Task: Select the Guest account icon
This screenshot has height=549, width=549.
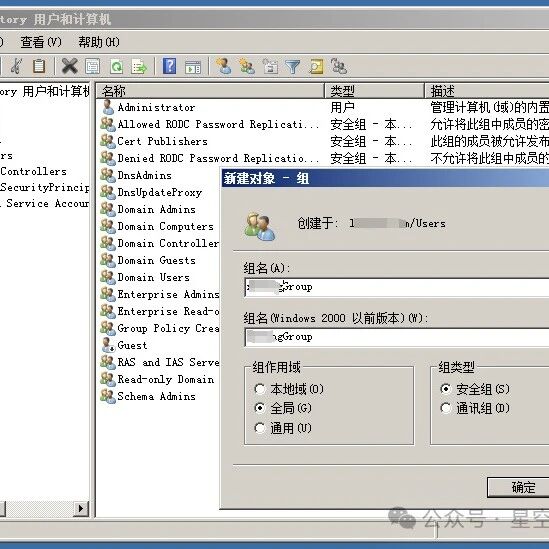Action: click(x=108, y=345)
